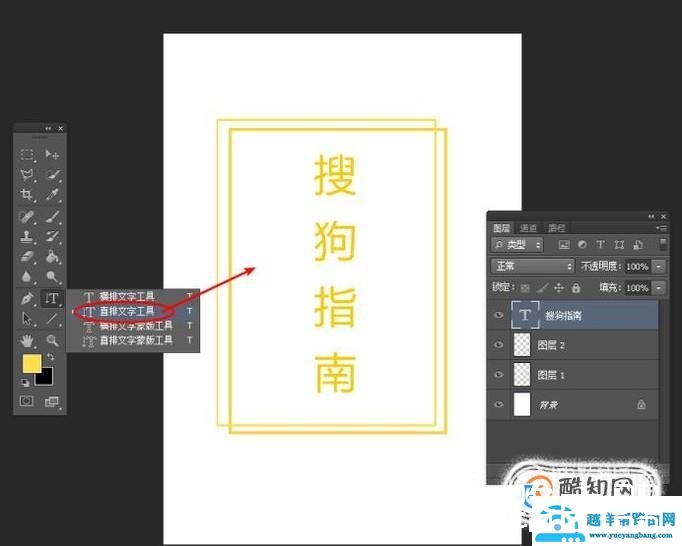Select the Rectangular Marquee tool

[27, 154]
